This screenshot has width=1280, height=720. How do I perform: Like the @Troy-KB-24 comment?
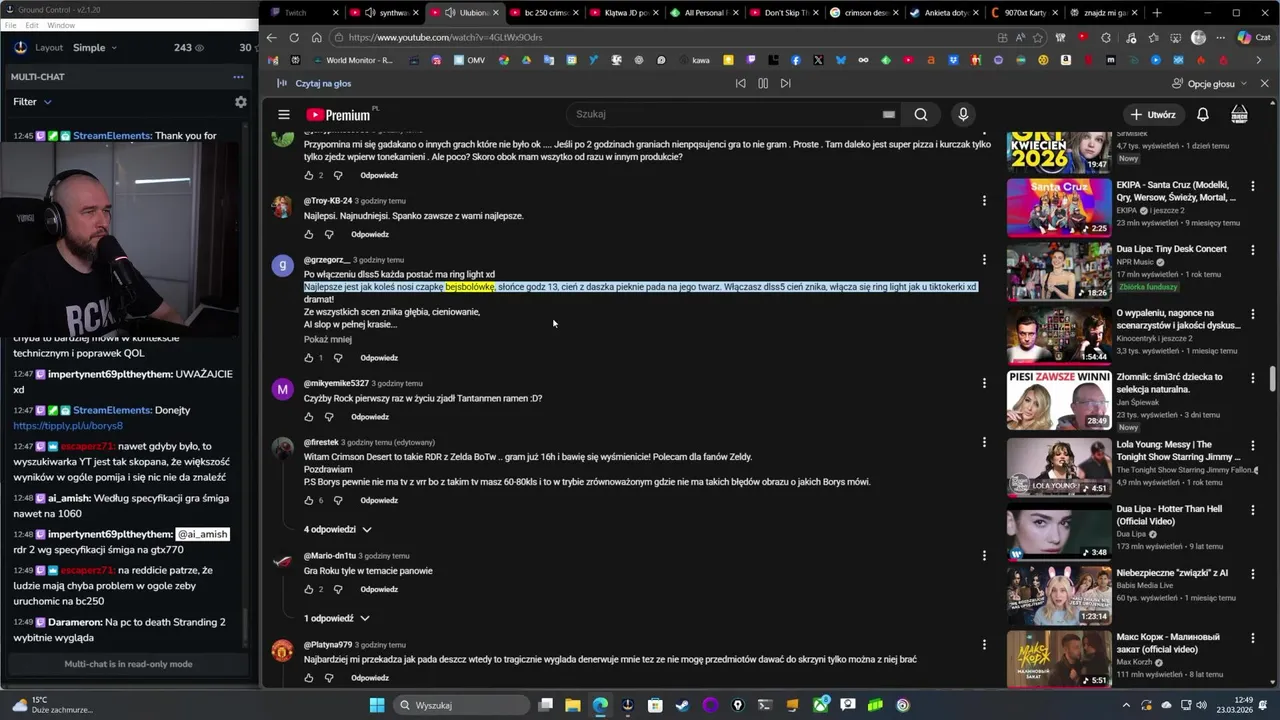pyautogui.click(x=309, y=234)
